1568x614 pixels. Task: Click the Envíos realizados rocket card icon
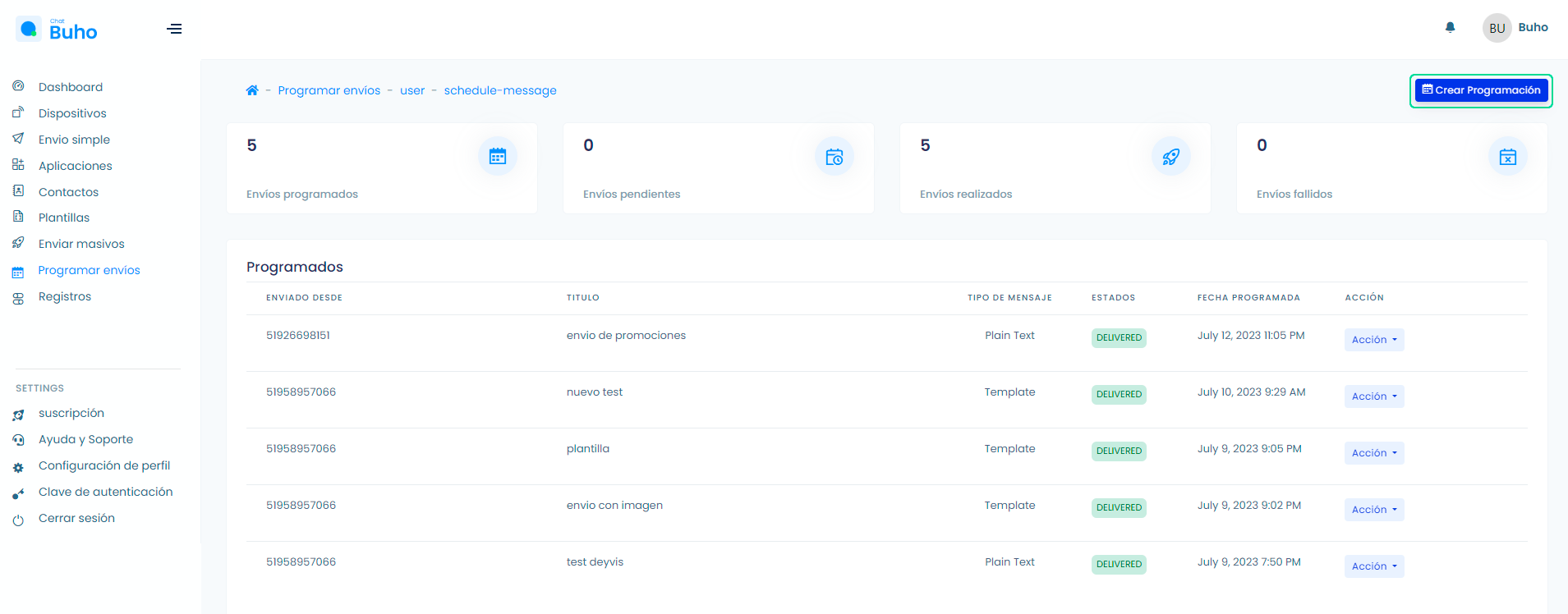pyautogui.click(x=1171, y=156)
